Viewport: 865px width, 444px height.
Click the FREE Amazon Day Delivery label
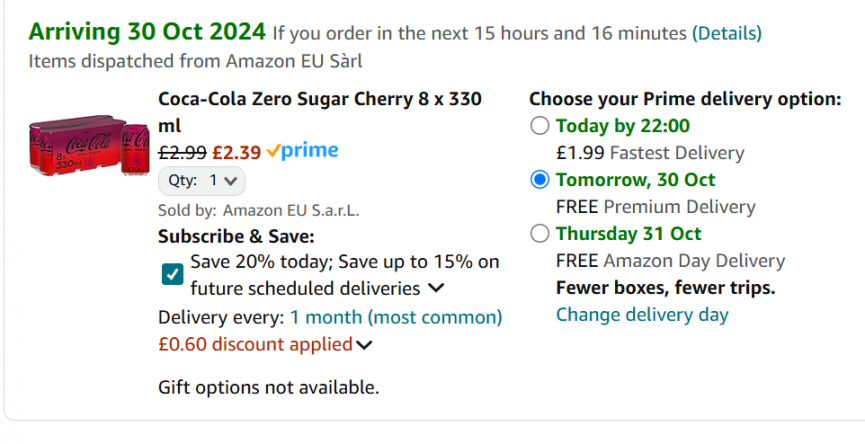pos(670,261)
